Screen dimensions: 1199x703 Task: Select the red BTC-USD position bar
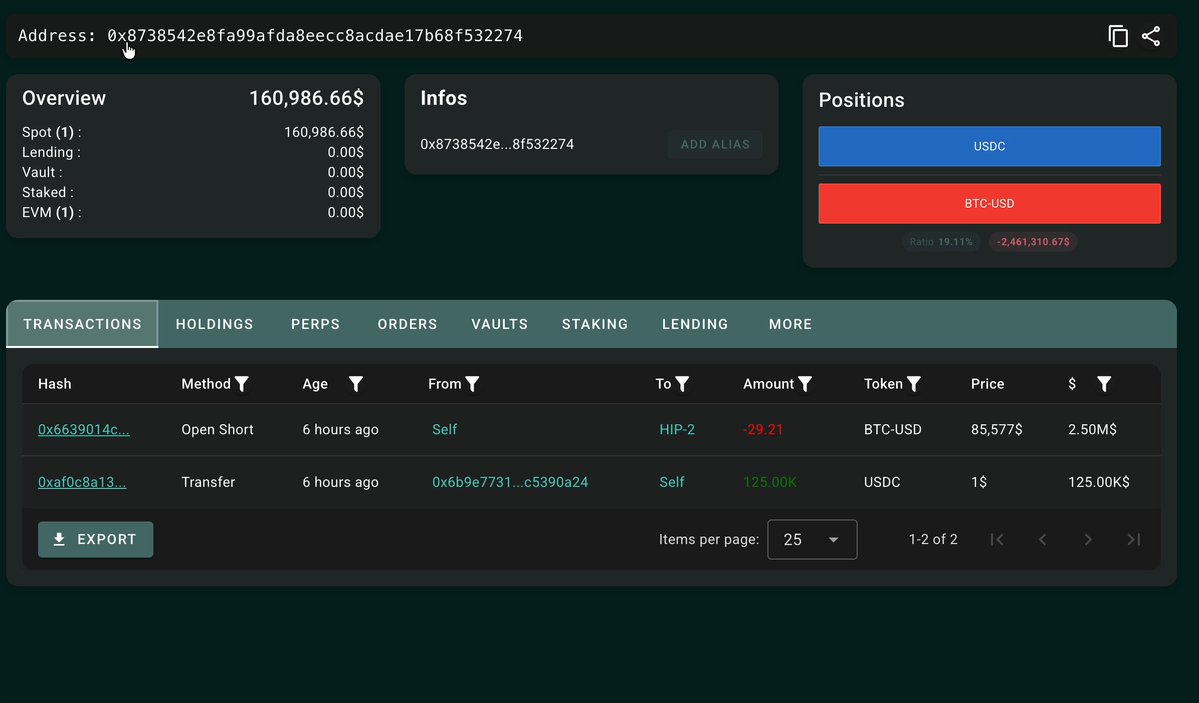[989, 203]
